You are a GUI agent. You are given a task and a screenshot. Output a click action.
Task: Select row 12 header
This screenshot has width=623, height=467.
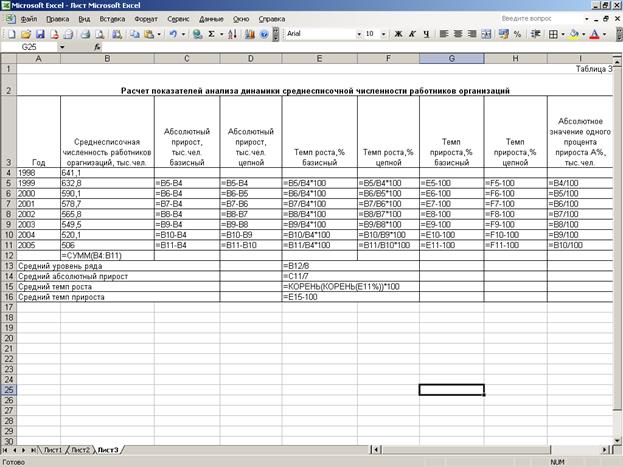[8, 256]
